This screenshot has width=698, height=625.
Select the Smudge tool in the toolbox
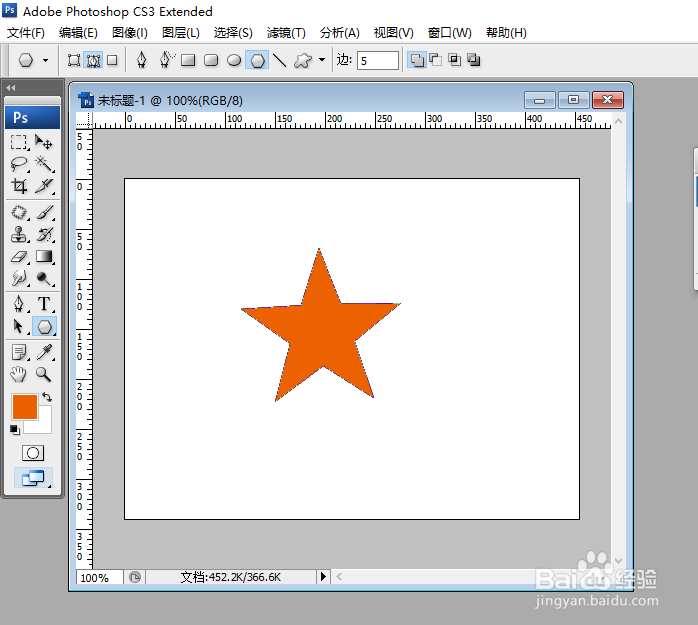19,278
